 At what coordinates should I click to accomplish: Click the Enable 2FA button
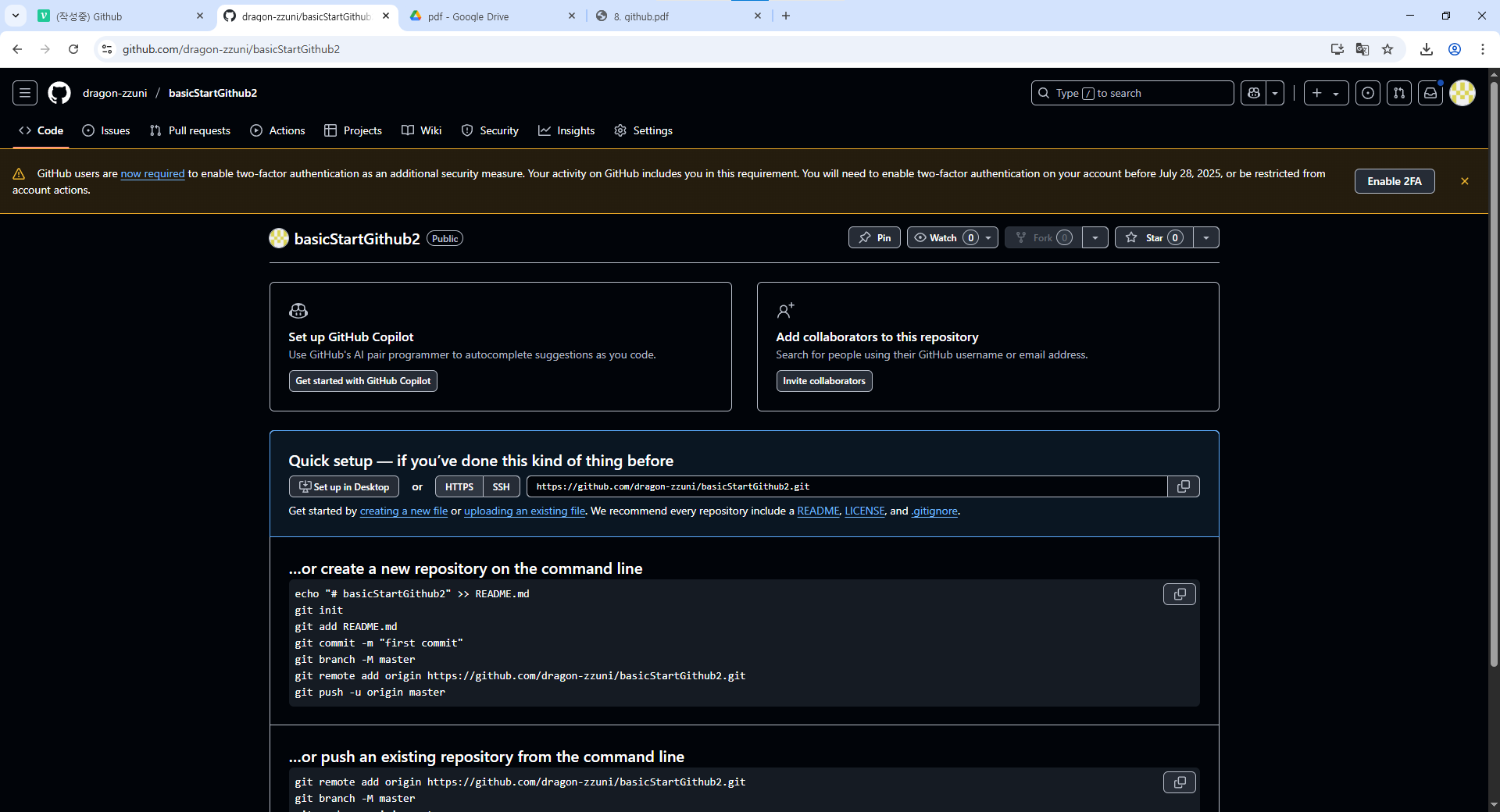pos(1395,181)
